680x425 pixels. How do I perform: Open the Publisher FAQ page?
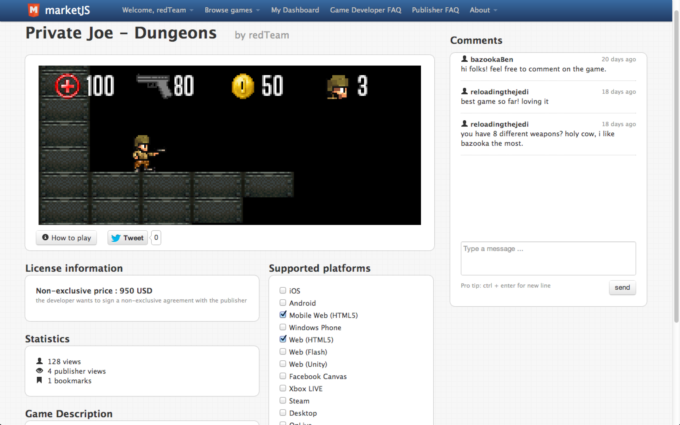435,10
